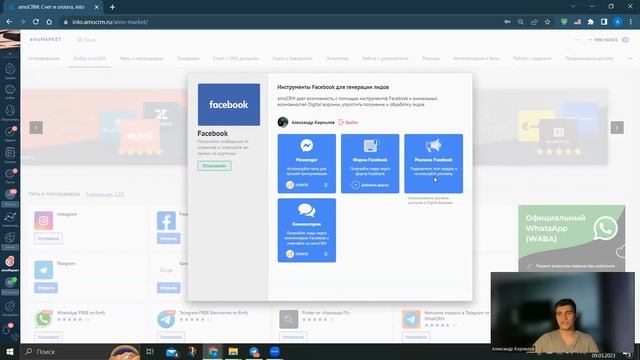Viewport: 640px width, 360px height.
Task: Open analytics chart icon in left sidebar
Action: coord(10,218)
